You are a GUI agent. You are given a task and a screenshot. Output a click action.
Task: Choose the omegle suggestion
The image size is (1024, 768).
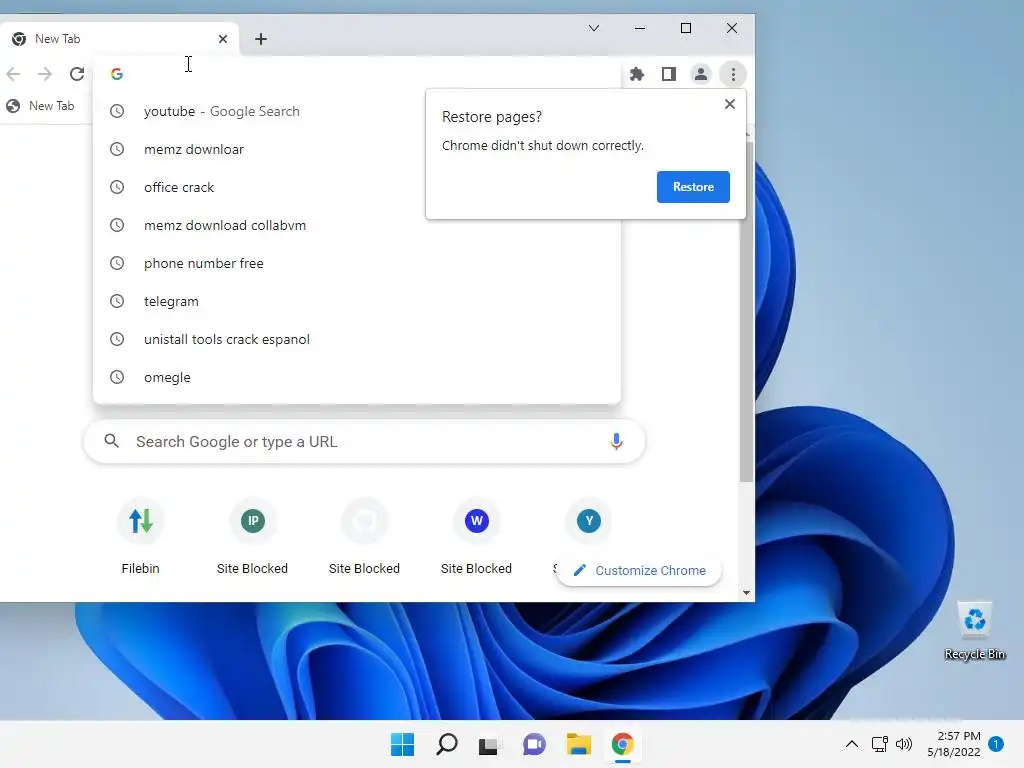click(357, 377)
